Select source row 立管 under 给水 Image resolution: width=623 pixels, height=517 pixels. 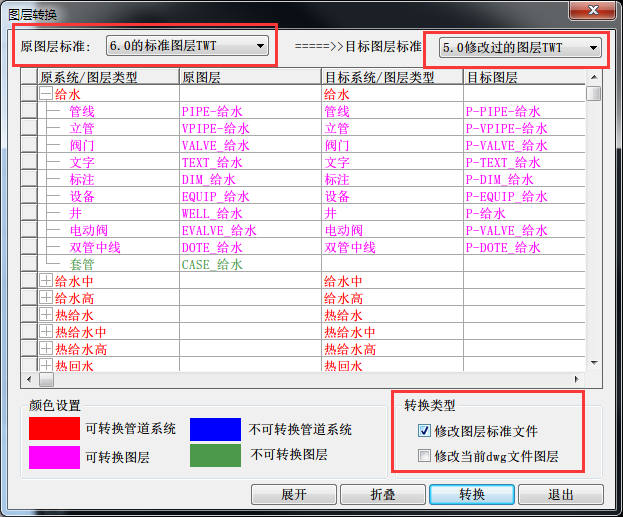tap(82, 128)
